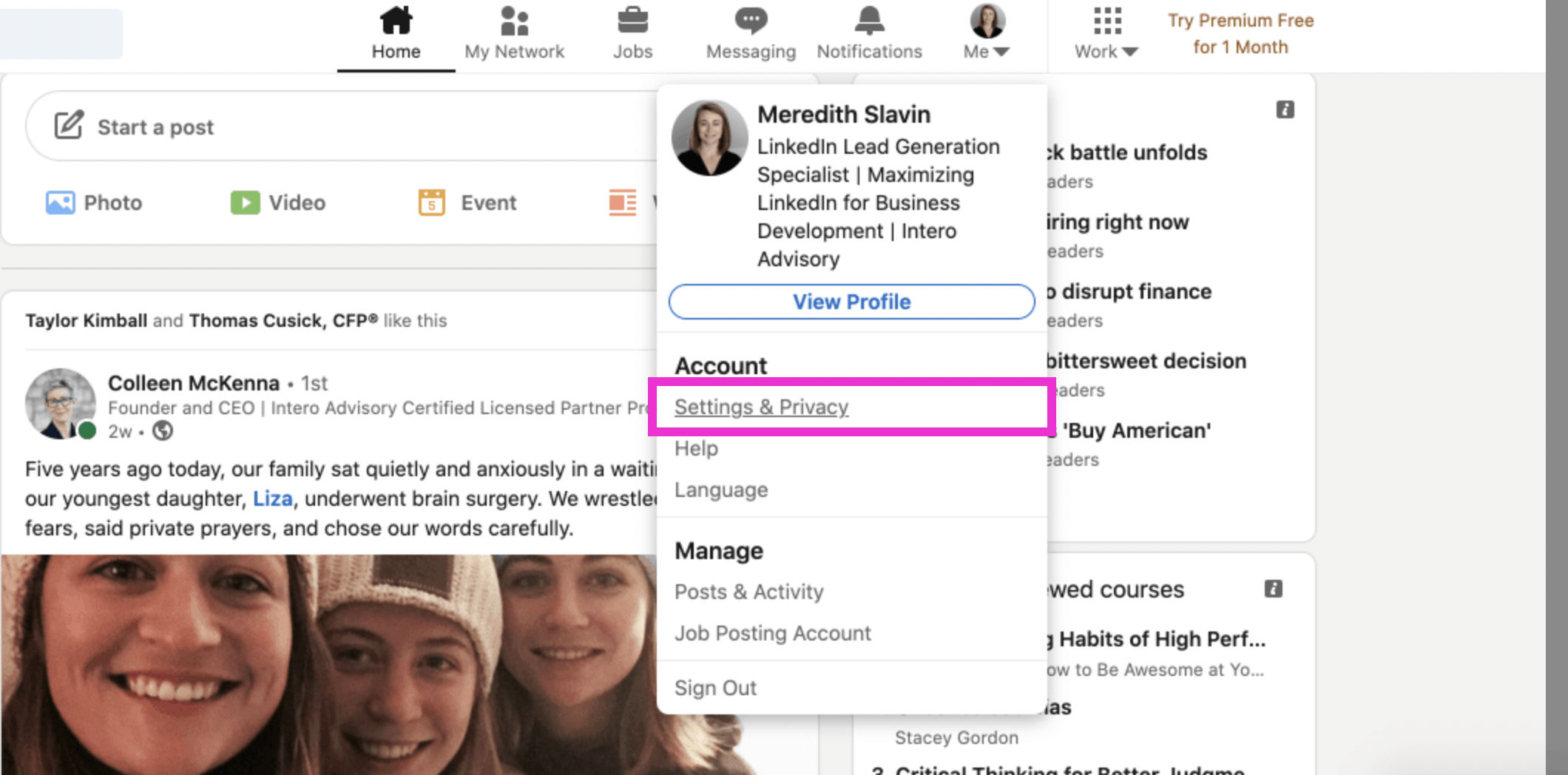Screen dimensions: 1568x775
Task: Open the 'disrupt finance' news headline
Action: (1129, 291)
